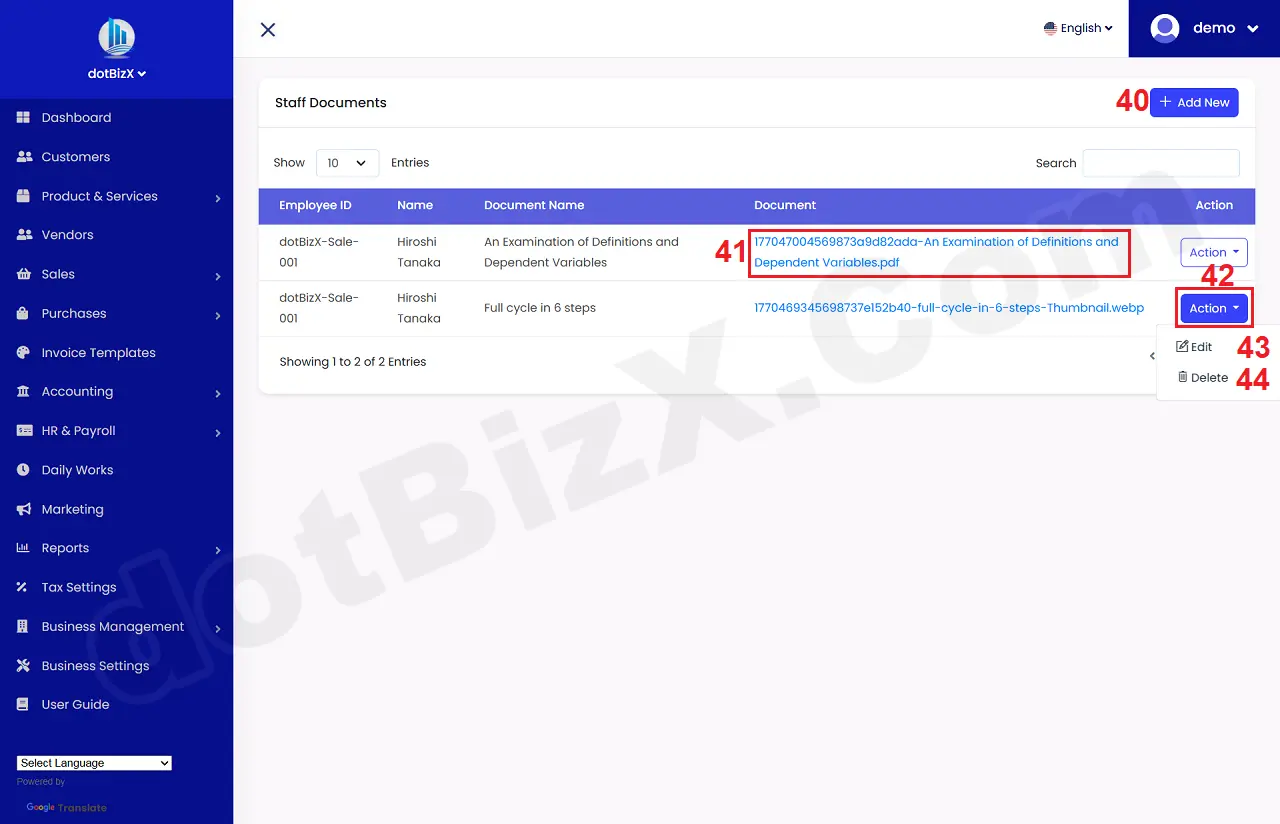Select the Customers sidebar icon
The width and height of the screenshot is (1280, 824).
pos(22,156)
